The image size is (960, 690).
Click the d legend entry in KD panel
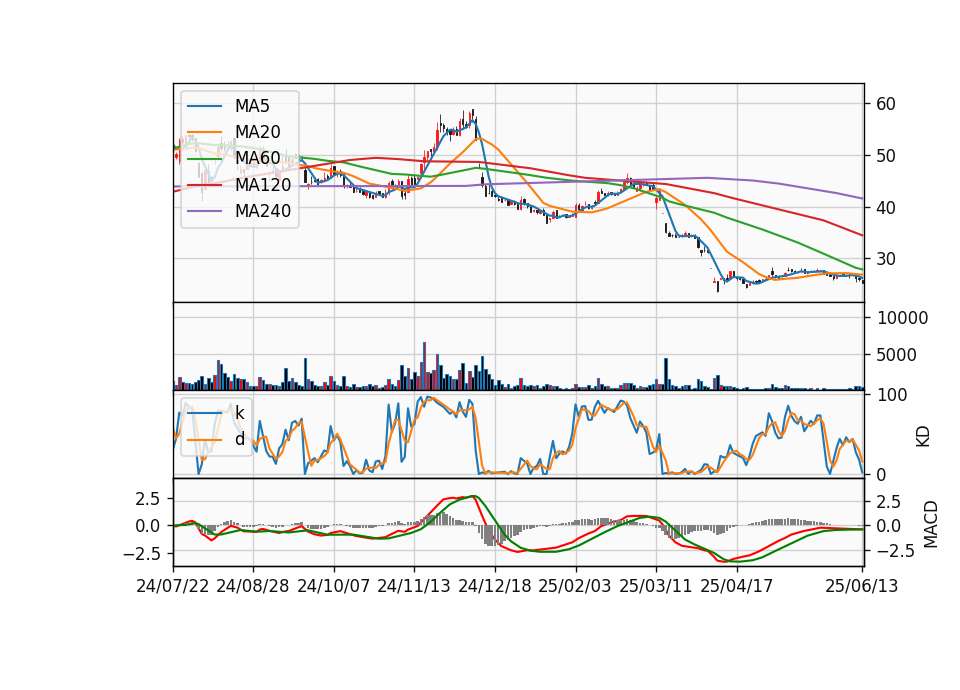pos(240,439)
